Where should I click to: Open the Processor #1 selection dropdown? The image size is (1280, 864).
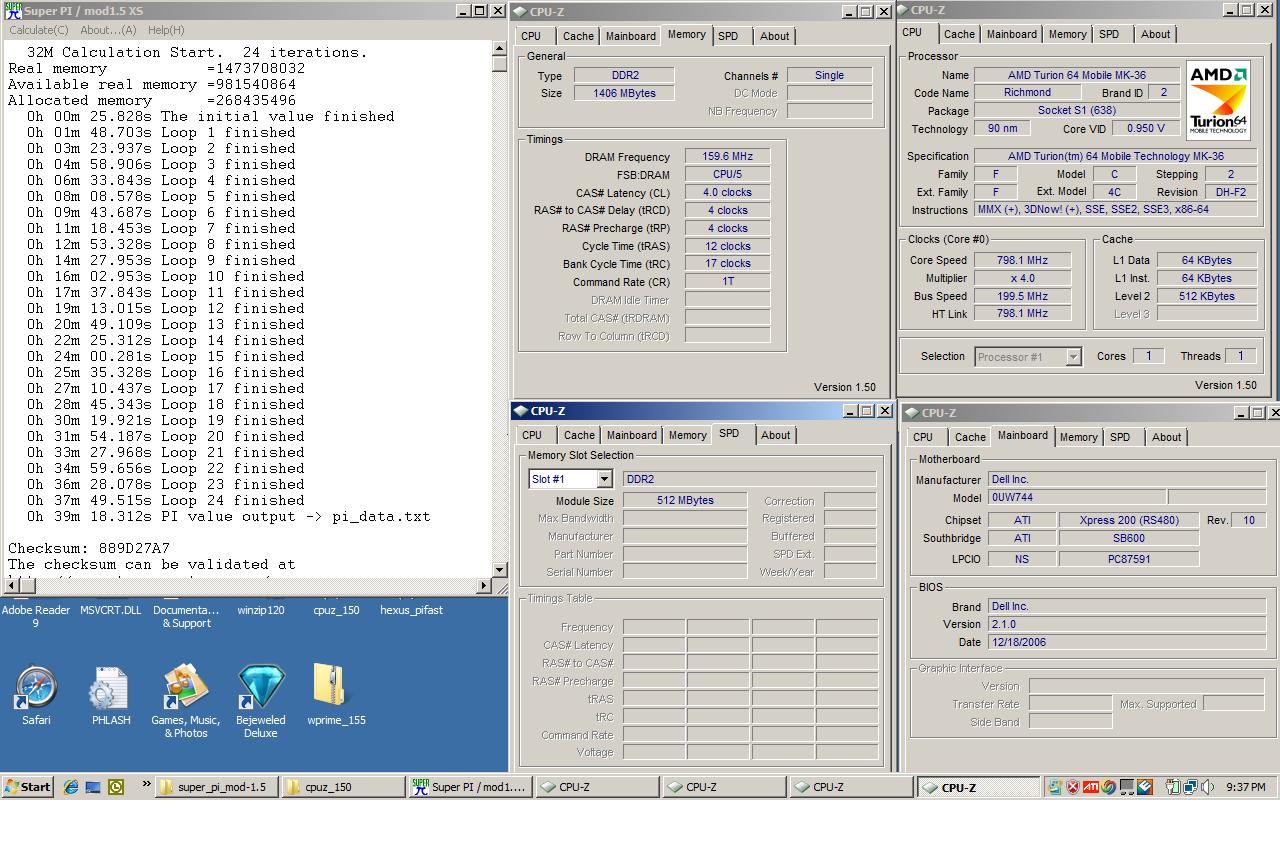[x=1073, y=357]
